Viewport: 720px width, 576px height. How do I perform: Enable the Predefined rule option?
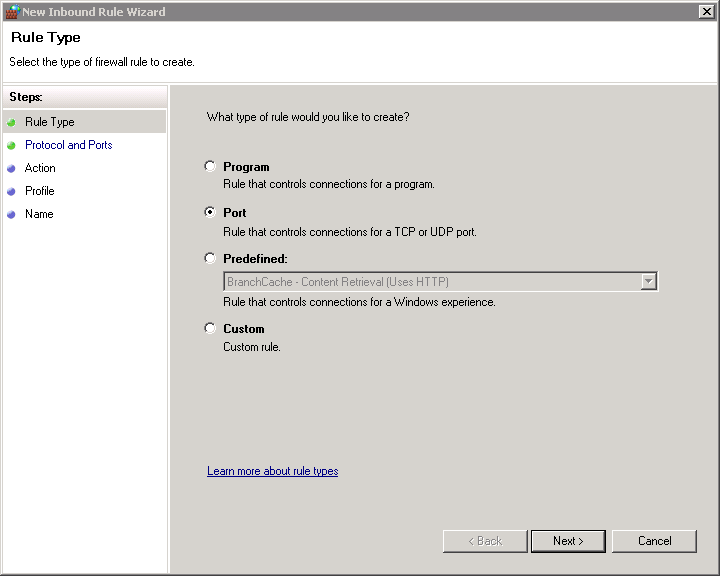pos(210,259)
